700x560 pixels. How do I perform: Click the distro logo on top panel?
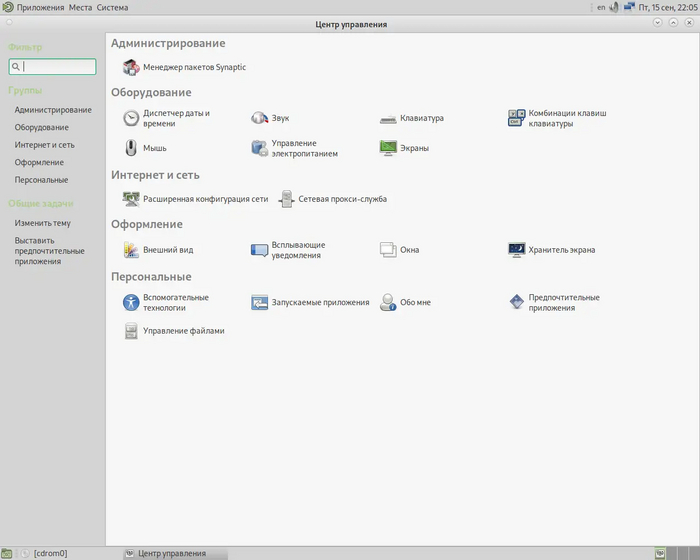point(8,7)
